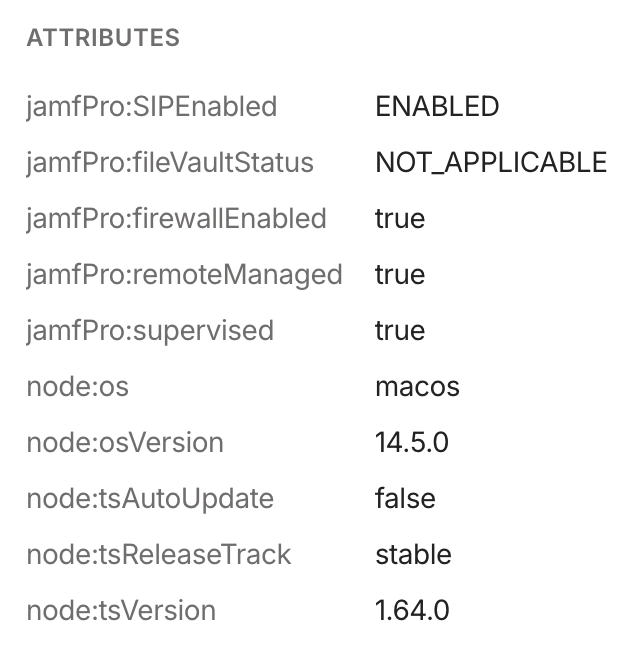Click the jamfPro:fileVaultStatus attribute name
636x658 pixels.
170,162
